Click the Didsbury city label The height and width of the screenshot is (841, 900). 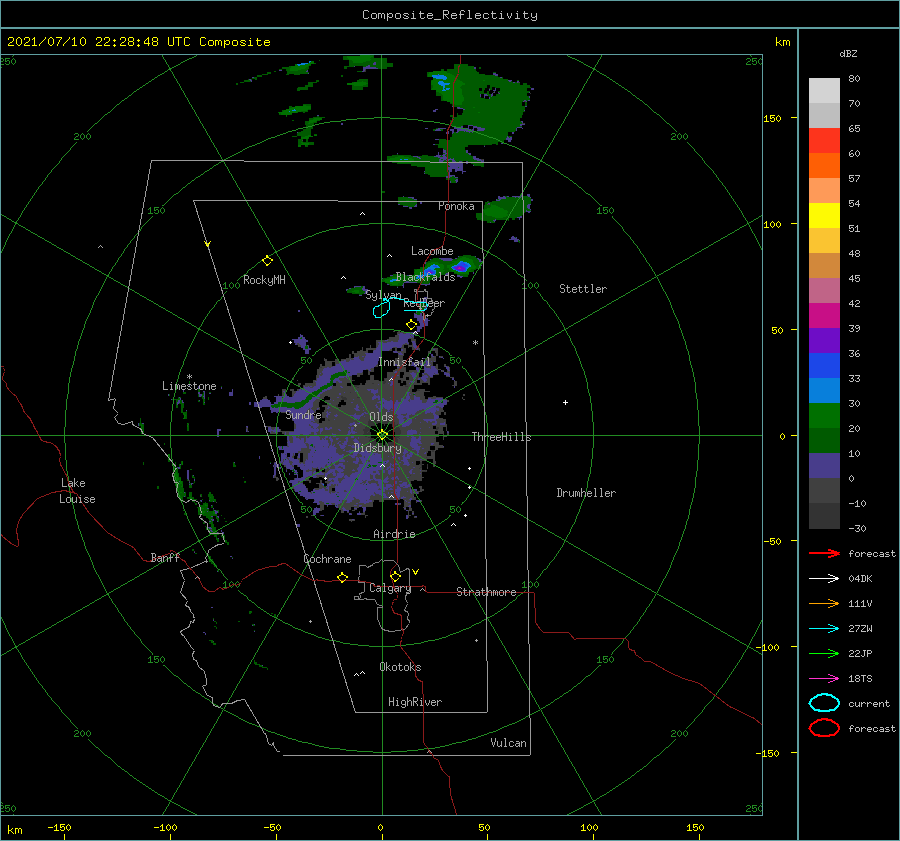coord(377,448)
